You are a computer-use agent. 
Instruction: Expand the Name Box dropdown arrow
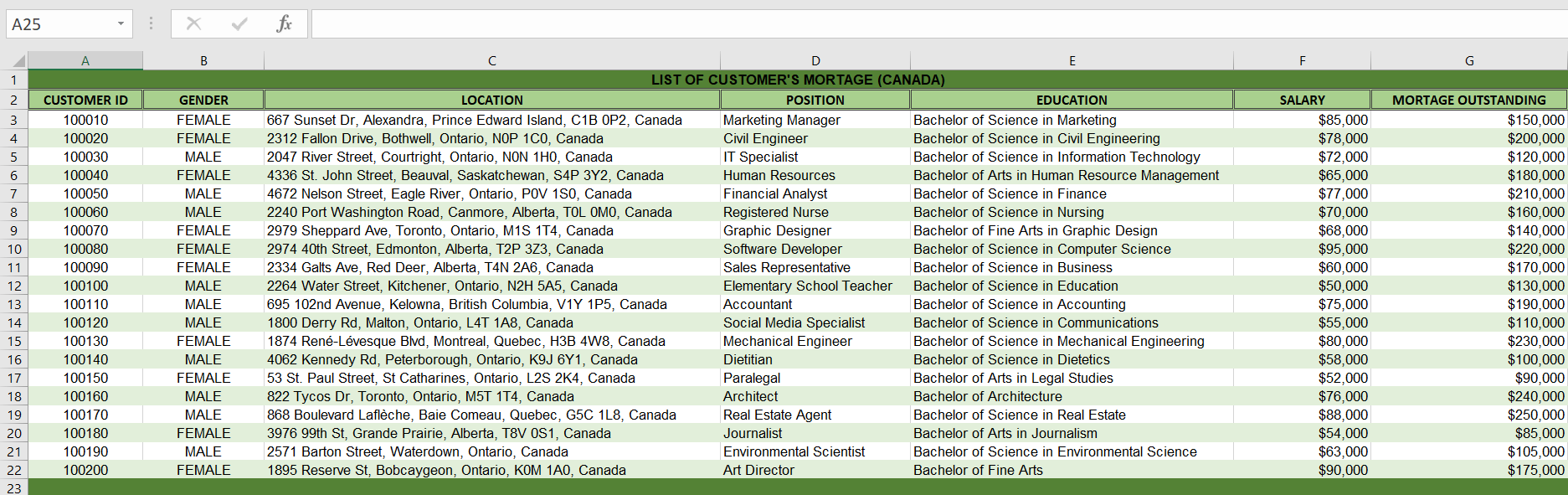(121, 23)
